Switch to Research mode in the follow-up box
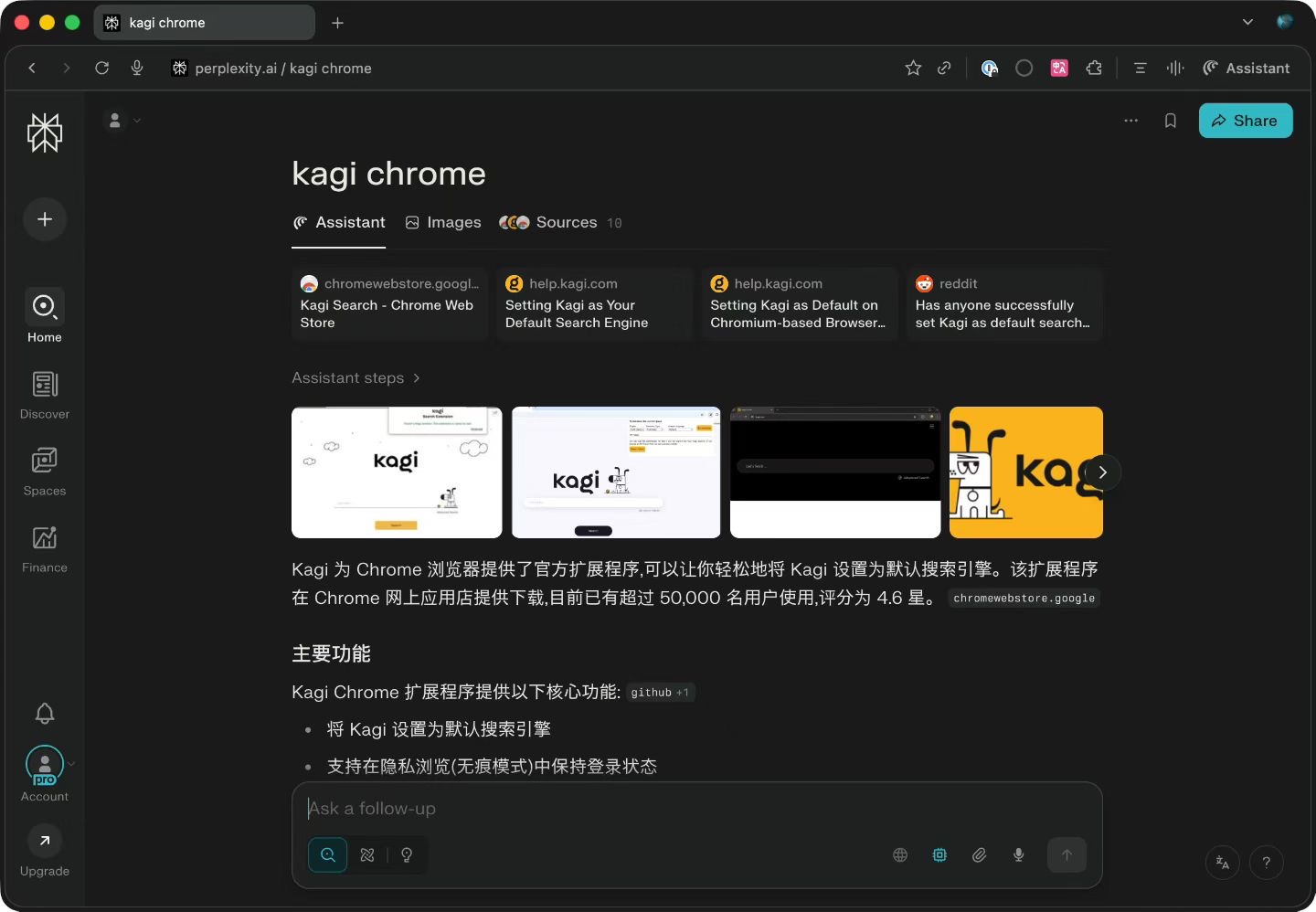The width and height of the screenshot is (1316, 912). 367,855
